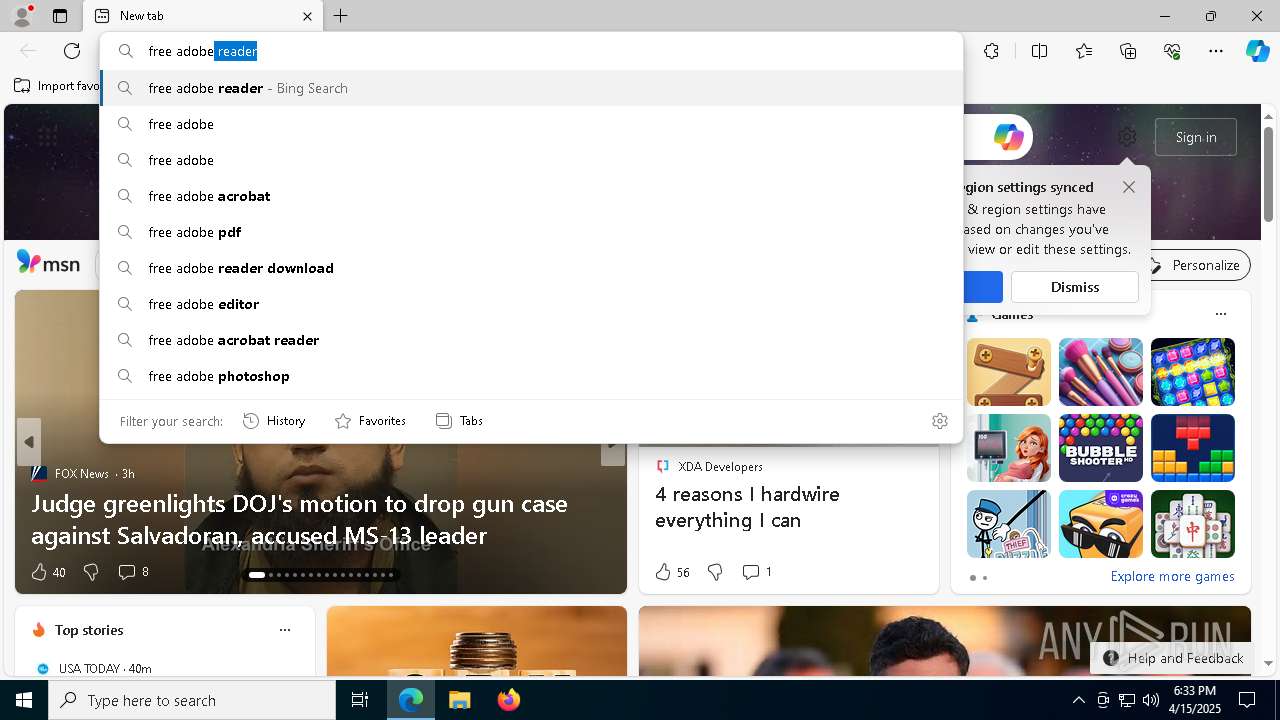Dismiss the region settings notification

pos(1075,287)
